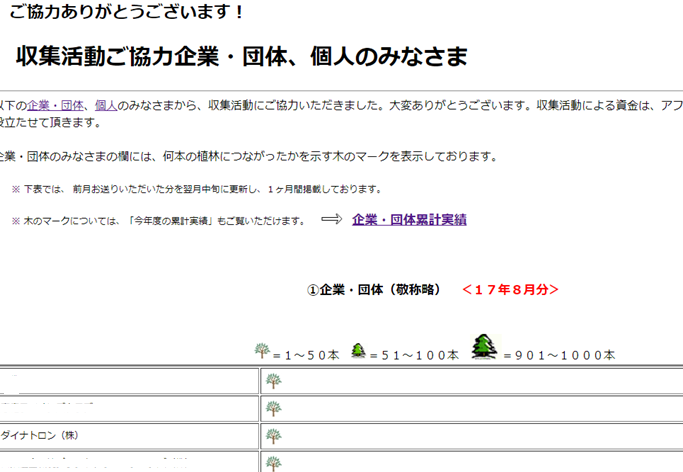Click the red ＜１７年８月分＞ text
The height and width of the screenshot is (472, 683).
(x=510, y=290)
